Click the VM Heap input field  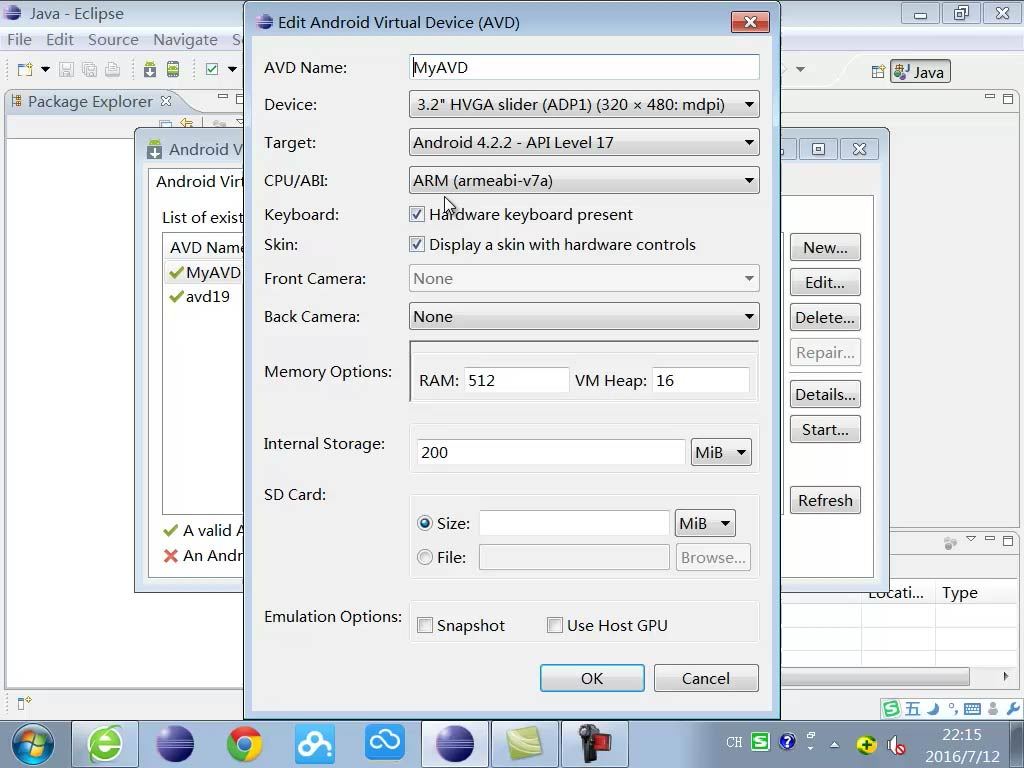(x=700, y=380)
